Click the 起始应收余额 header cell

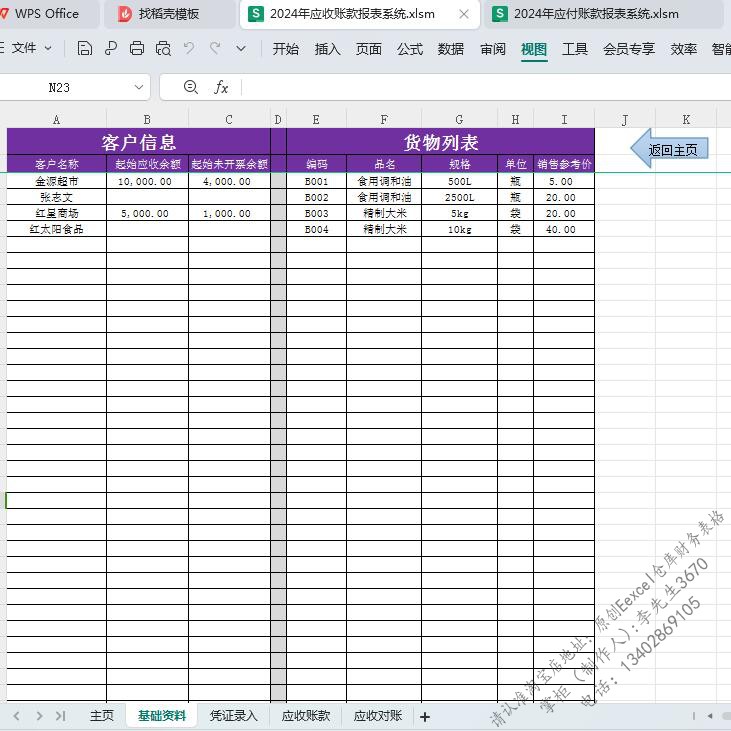click(147, 164)
